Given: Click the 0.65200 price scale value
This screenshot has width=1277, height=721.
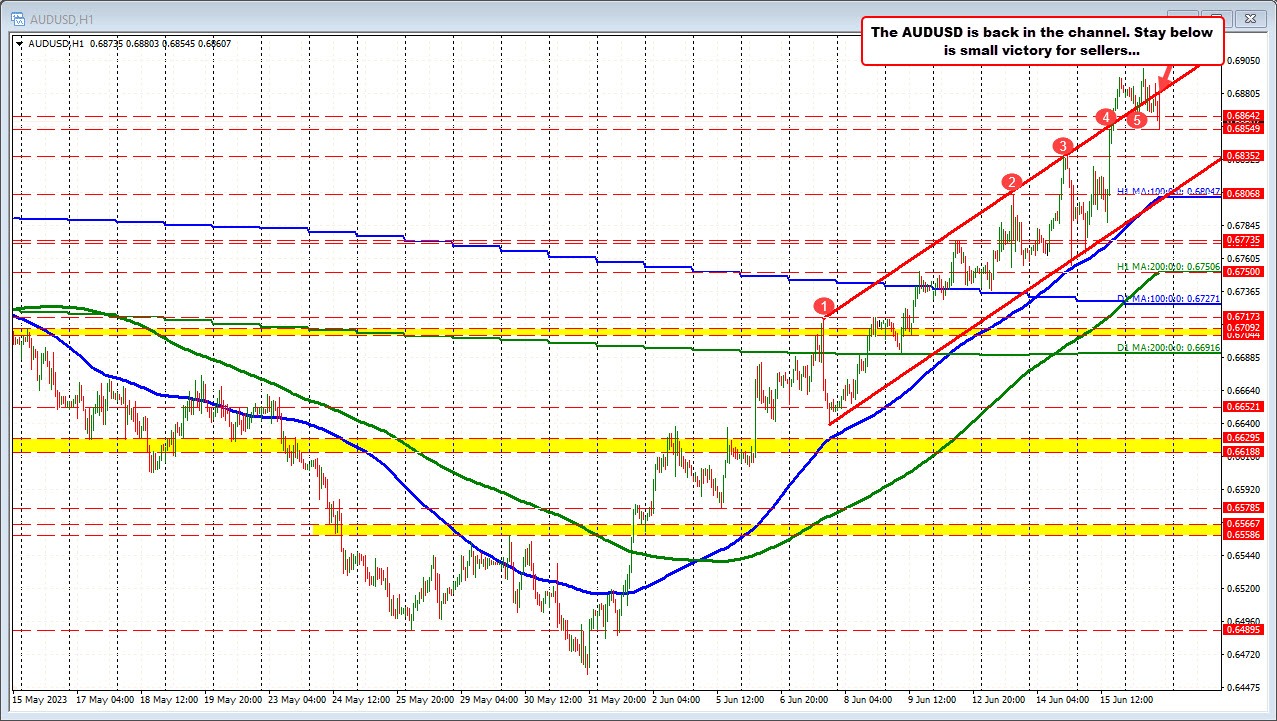Looking at the screenshot, I should [x=1243, y=588].
